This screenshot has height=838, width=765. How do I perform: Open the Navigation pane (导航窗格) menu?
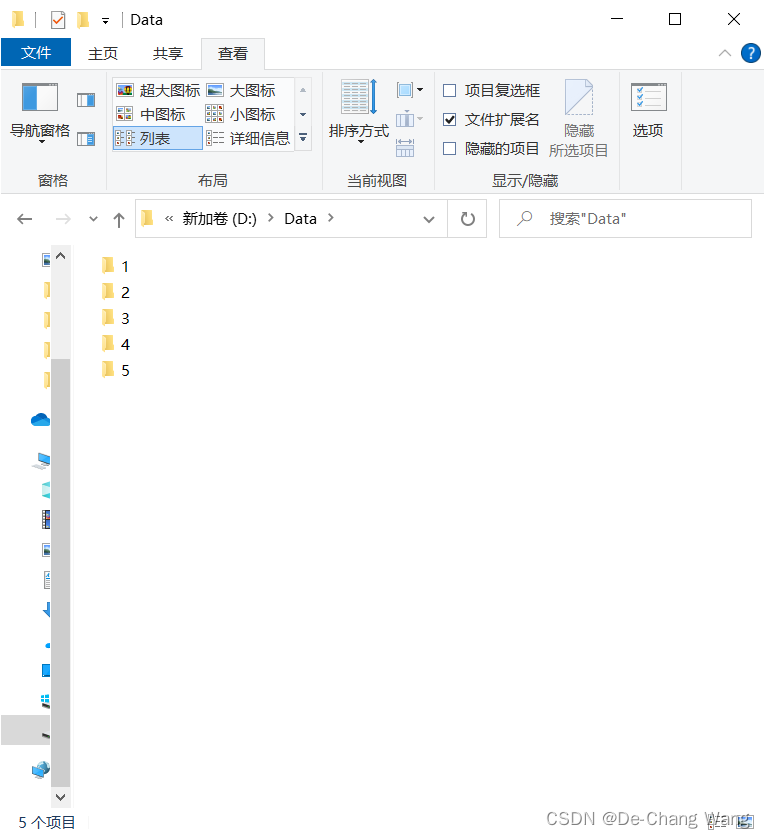tap(40, 113)
